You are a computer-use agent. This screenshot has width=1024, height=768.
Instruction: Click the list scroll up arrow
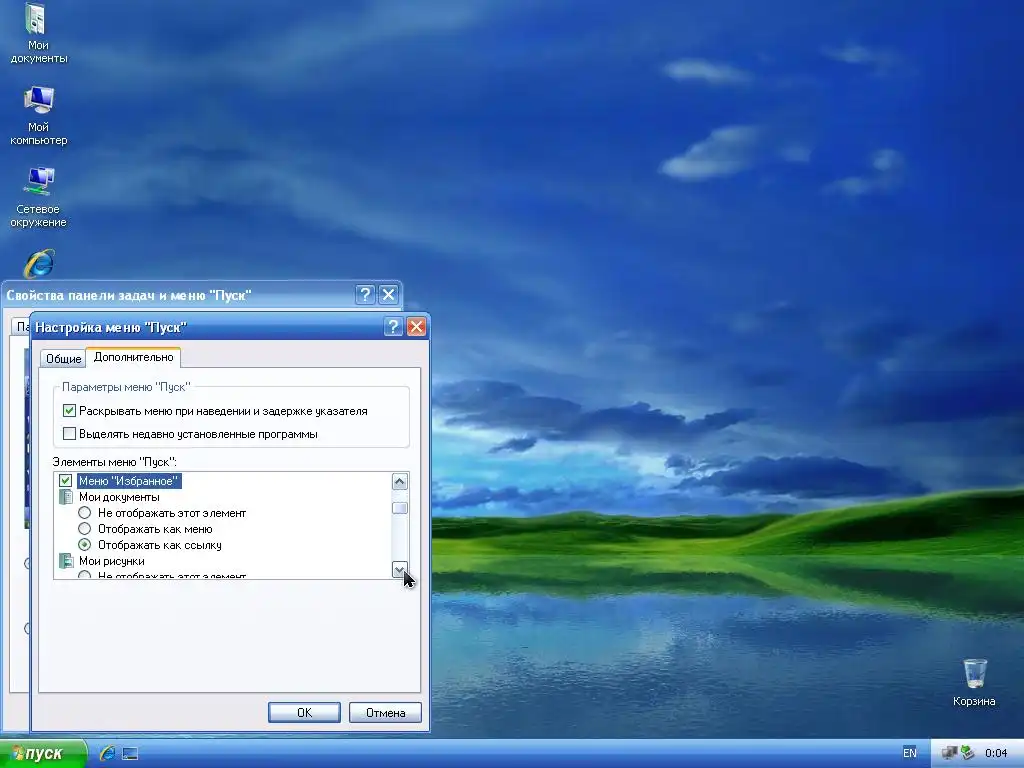click(400, 482)
